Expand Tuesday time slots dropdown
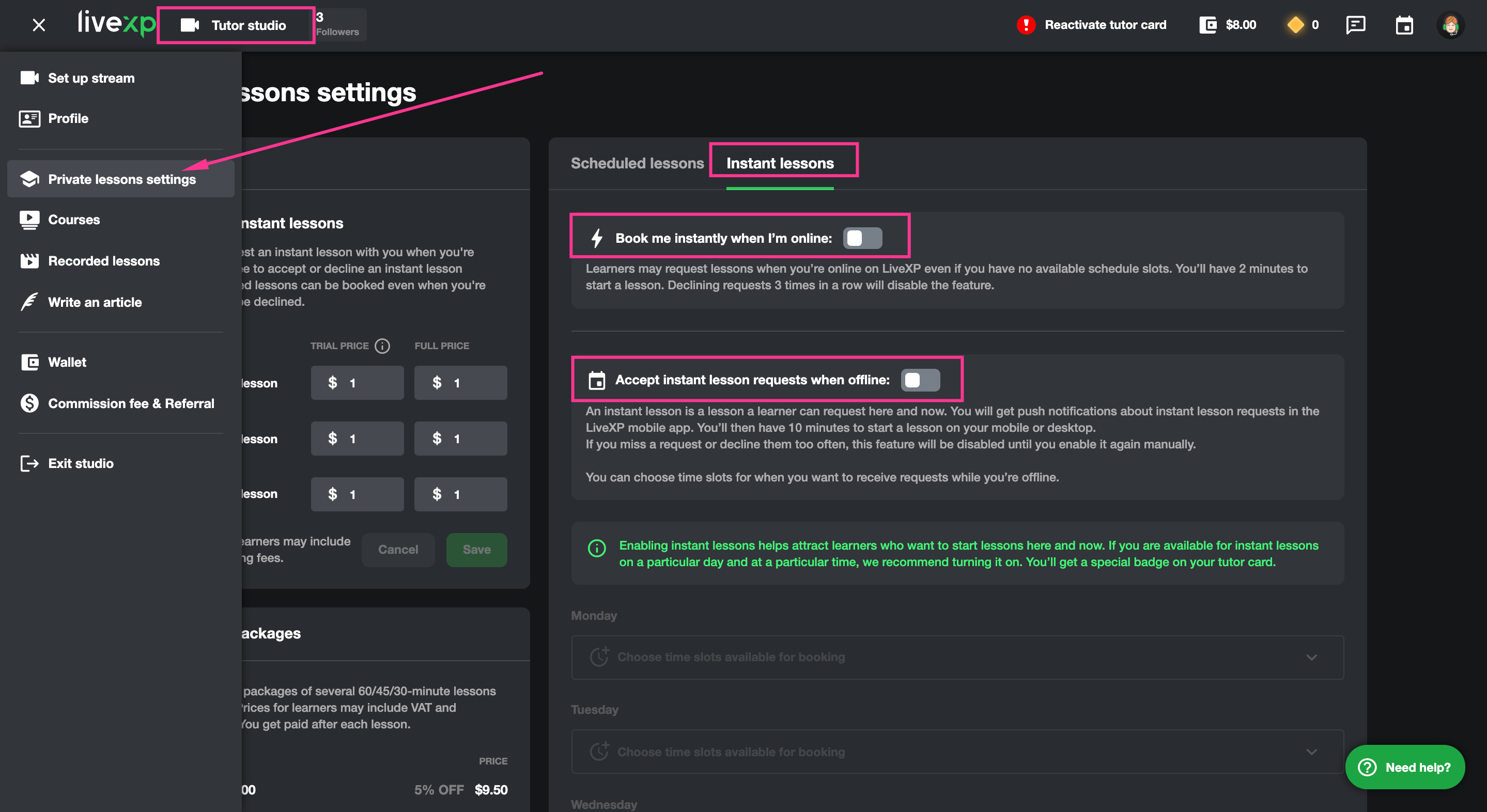1487x812 pixels. [957, 752]
